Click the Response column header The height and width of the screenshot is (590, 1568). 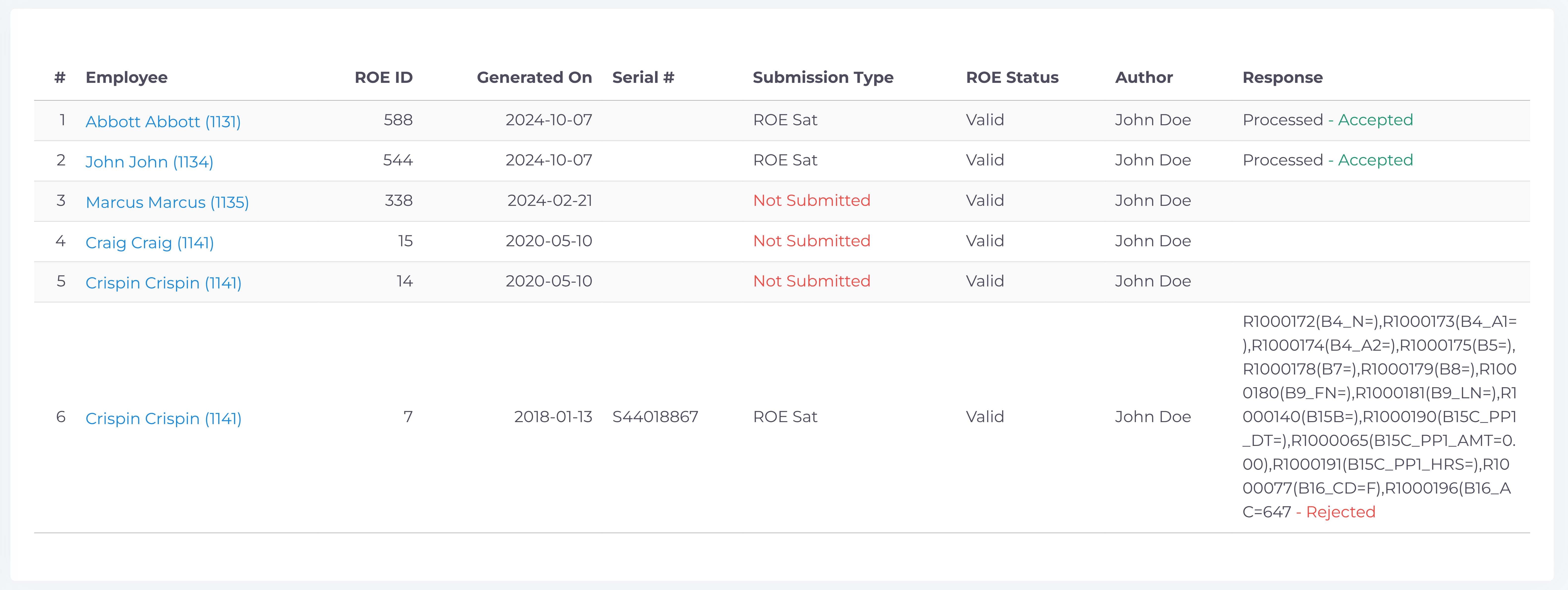point(1282,77)
